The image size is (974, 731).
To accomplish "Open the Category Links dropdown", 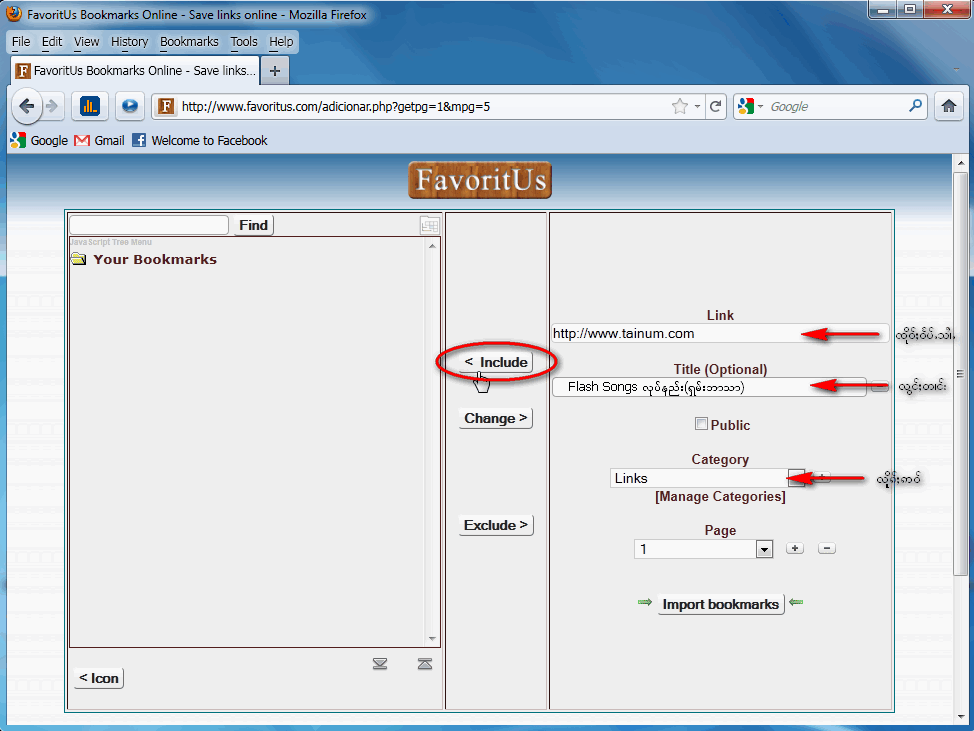I will click(x=796, y=478).
